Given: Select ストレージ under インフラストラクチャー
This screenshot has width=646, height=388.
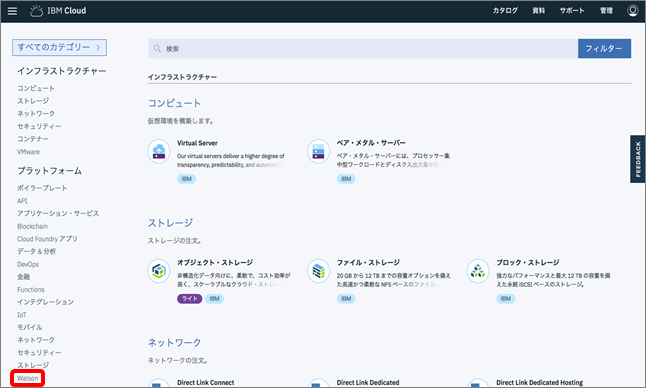Looking at the screenshot, I should click(33, 101).
